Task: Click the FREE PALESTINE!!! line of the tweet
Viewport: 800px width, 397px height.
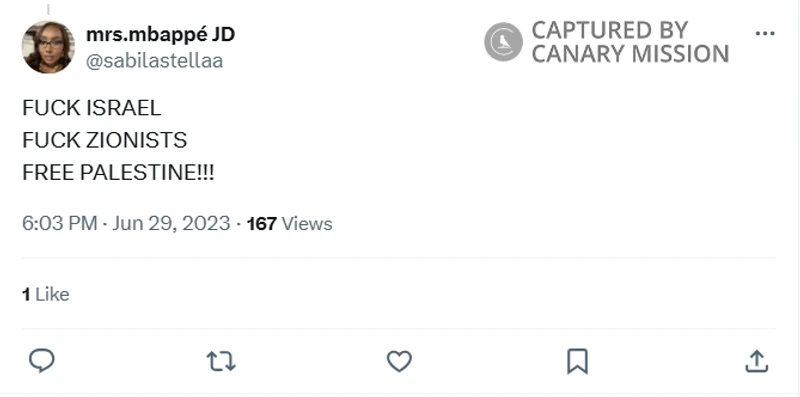Action: pyautogui.click(x=118, y=173)
